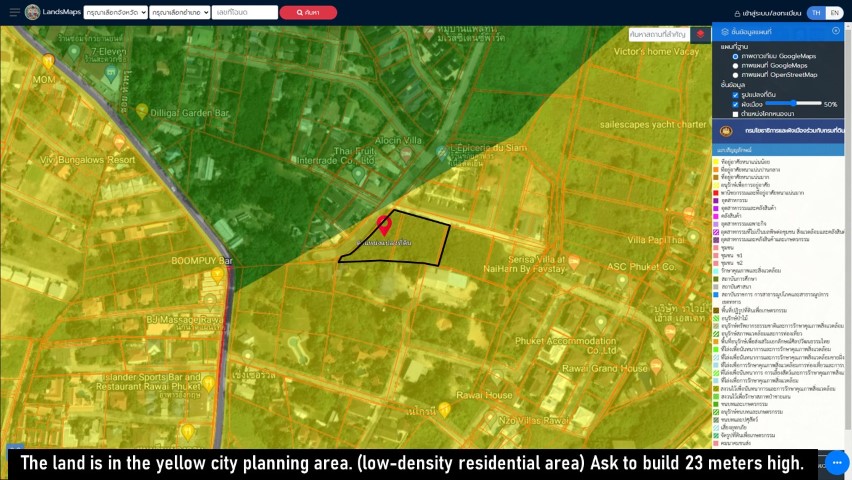Open the province selection dropdown
This screenshot has width=852, height=480.
[116, 13]
